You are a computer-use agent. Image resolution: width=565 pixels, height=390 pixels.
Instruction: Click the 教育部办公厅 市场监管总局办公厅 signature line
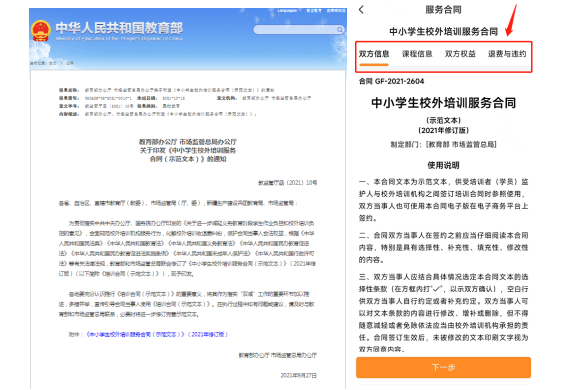tap(277, 355)
